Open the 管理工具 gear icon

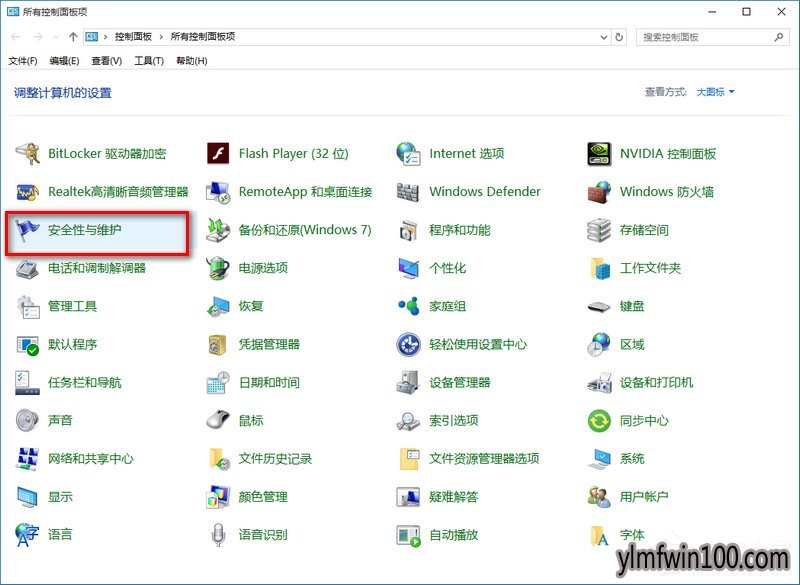28,307
